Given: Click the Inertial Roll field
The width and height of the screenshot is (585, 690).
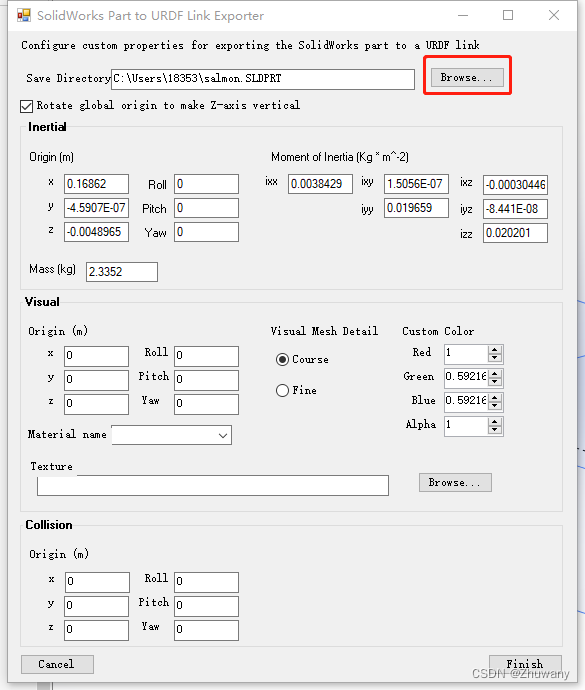Looking at the screenshot, I should pyautogui.click(x=206, y=184).
